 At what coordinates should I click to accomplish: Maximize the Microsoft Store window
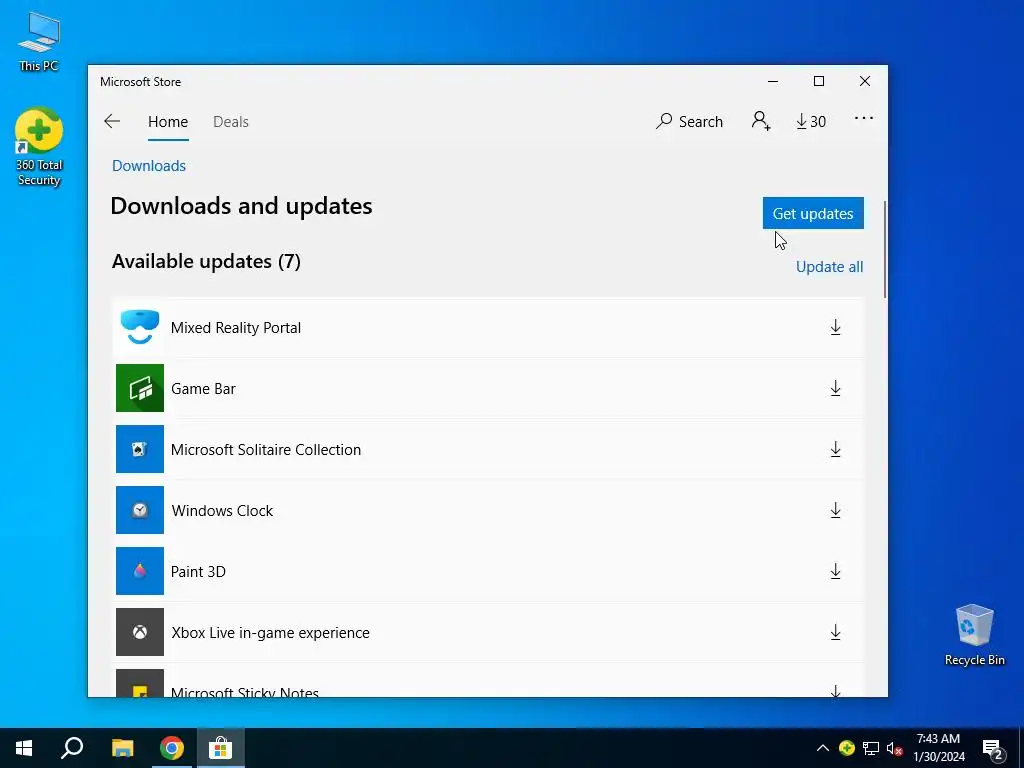tap(818, 81)
